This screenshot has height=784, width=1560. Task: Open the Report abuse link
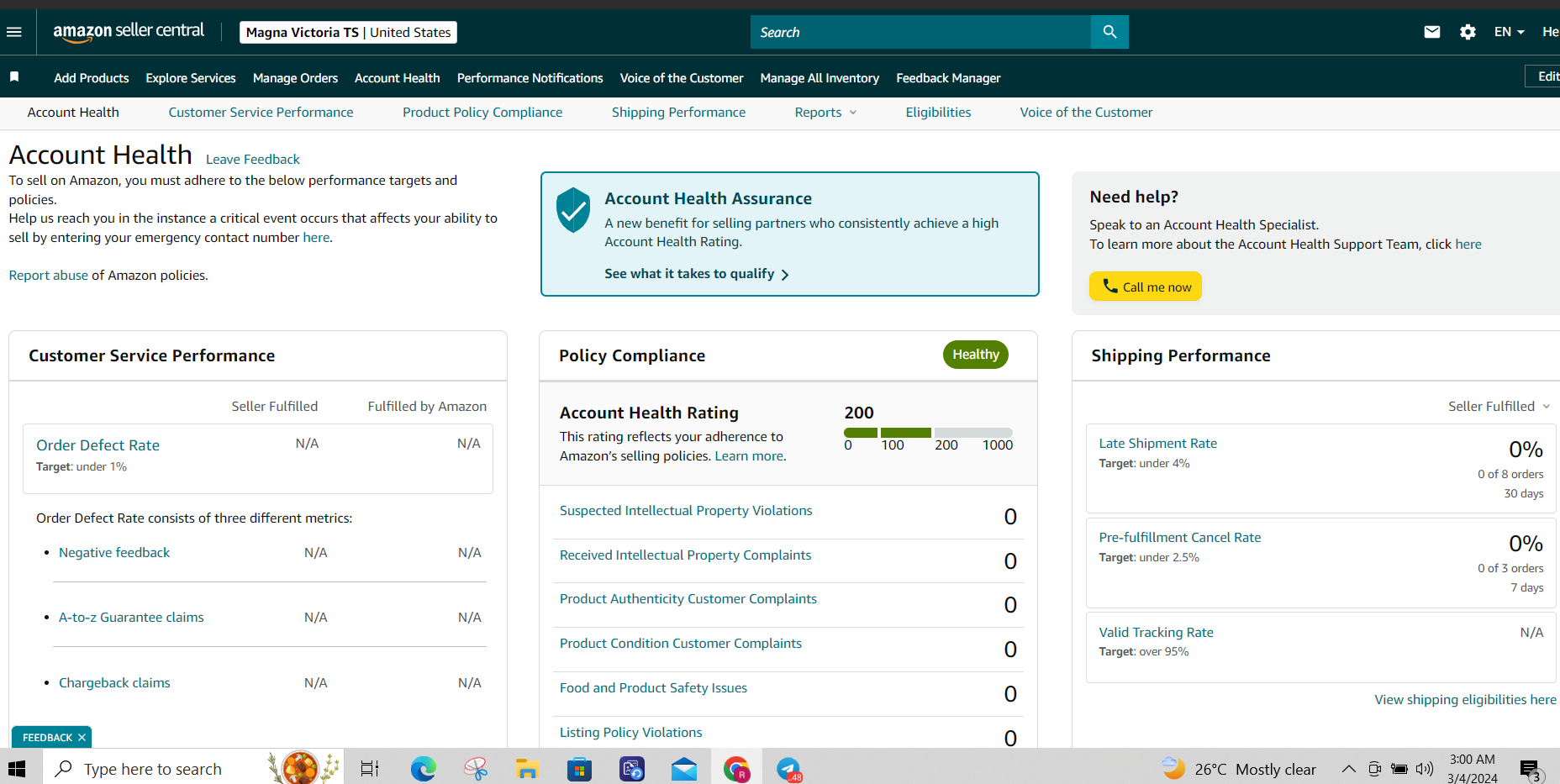click(x=49, y=276)
